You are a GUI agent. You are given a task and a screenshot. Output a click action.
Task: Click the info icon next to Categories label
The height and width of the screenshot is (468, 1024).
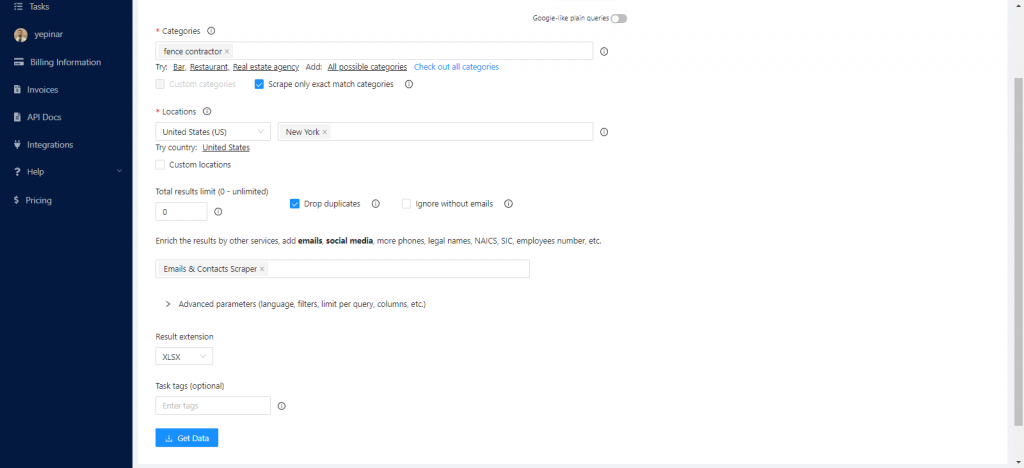211,31
